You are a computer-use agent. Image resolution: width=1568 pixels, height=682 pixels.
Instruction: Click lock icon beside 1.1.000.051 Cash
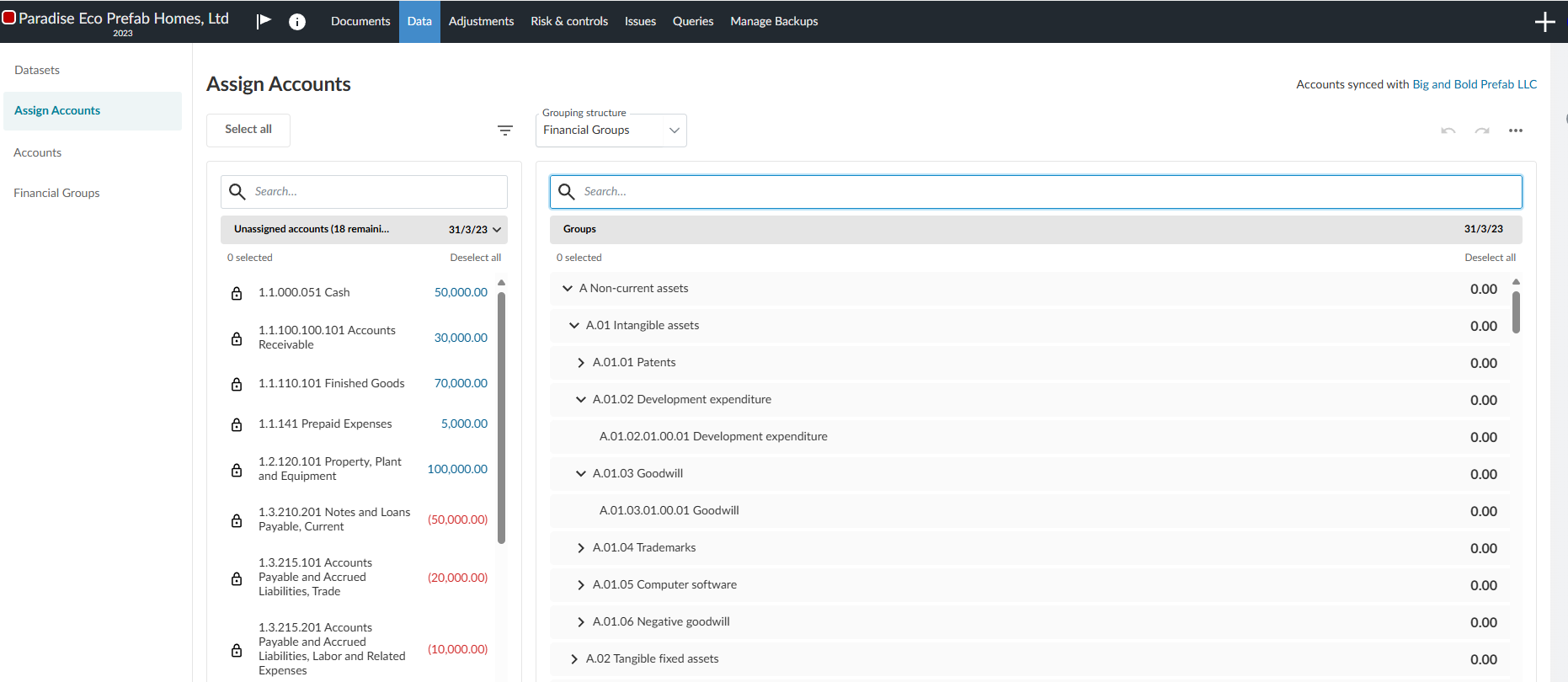237,293
